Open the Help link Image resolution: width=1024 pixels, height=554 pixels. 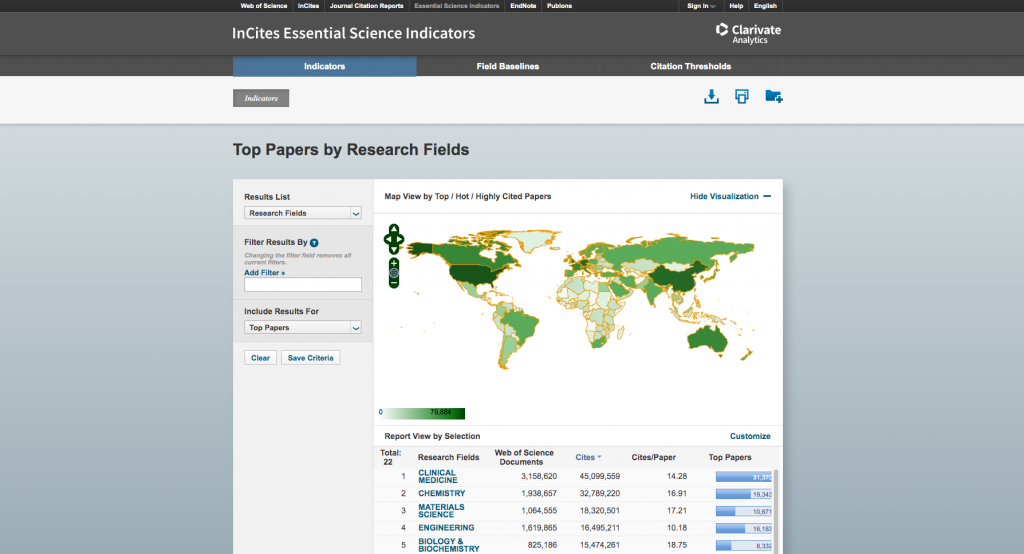tap(736, 6)
